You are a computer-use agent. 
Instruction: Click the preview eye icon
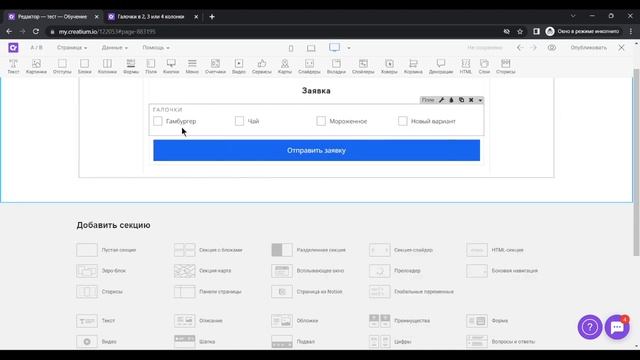pos(552,48)
